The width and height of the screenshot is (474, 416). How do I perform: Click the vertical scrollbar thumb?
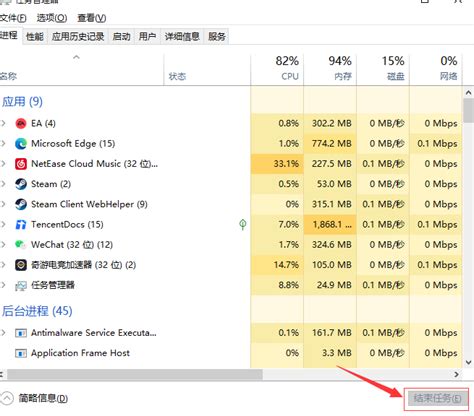point(468,110)
